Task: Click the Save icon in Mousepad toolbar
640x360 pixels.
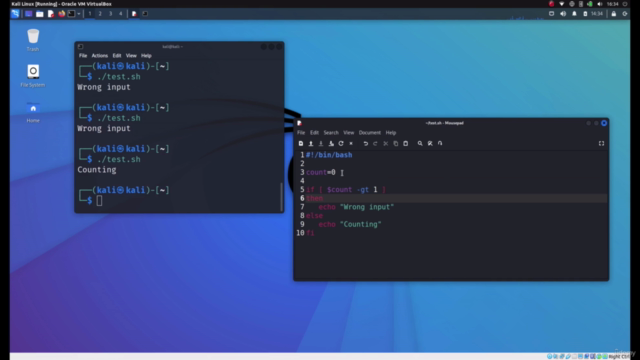Action: pyautogui.click(x=321, y=143)
